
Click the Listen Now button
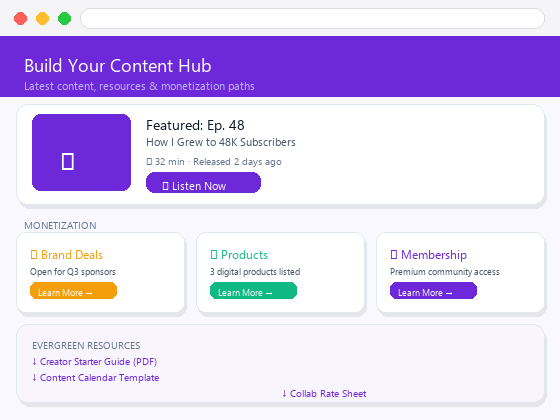click(203, 182)
